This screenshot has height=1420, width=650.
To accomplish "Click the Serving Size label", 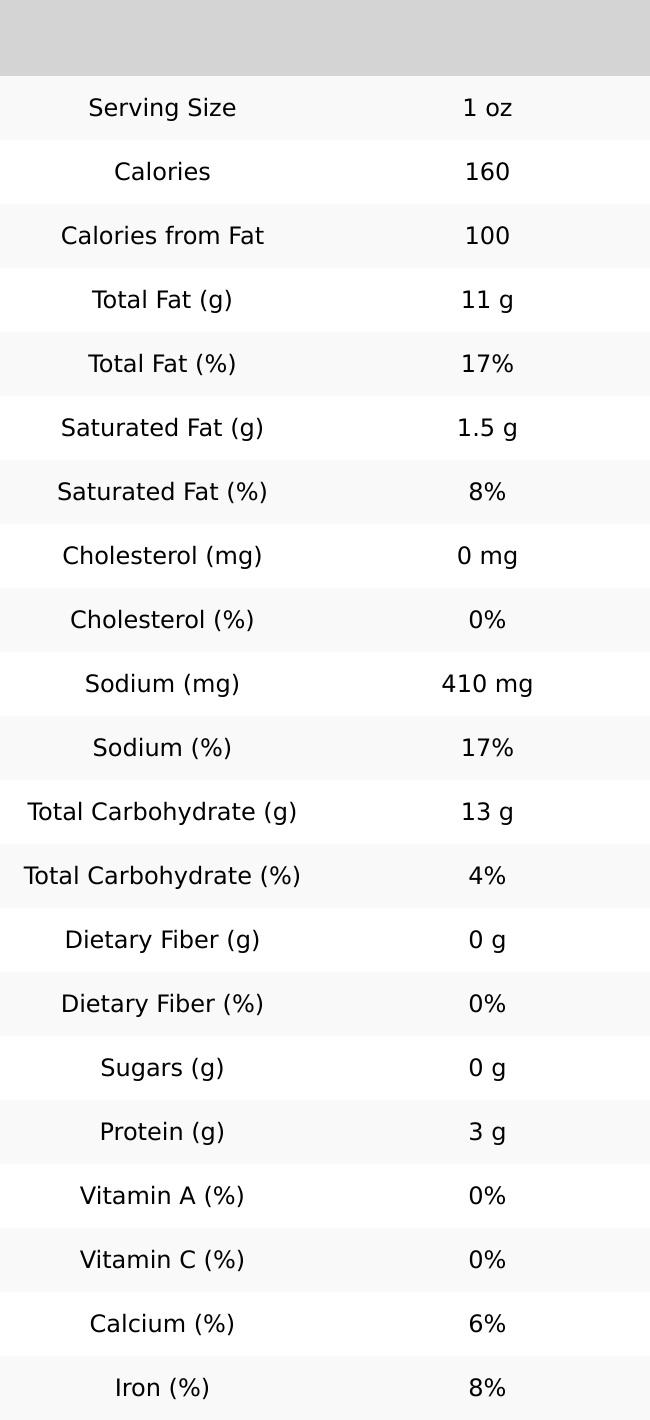I will 162,108.
